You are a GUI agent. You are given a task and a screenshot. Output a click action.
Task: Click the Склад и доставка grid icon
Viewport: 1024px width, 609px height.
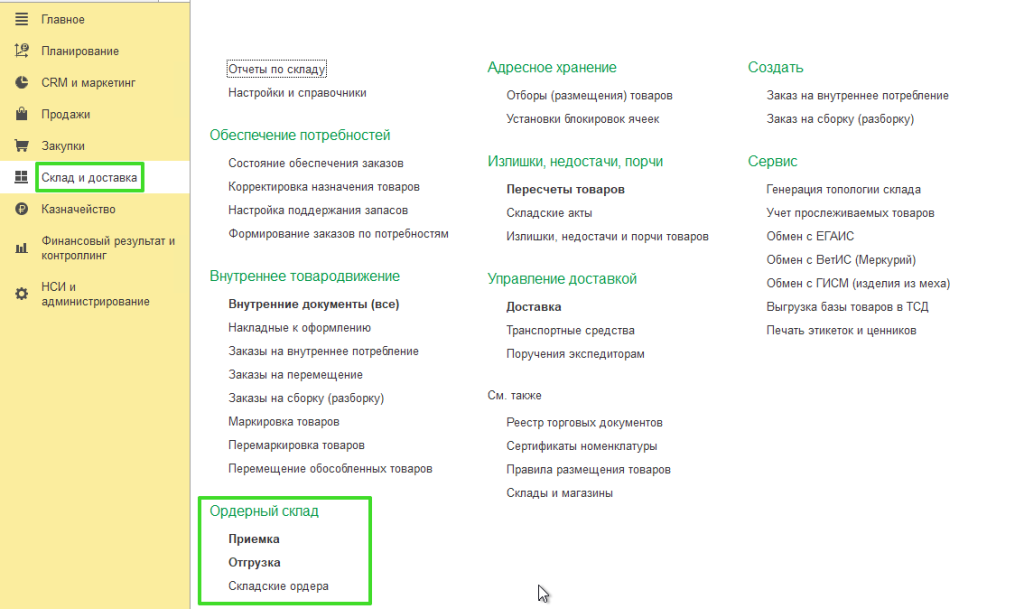(22, 177)
